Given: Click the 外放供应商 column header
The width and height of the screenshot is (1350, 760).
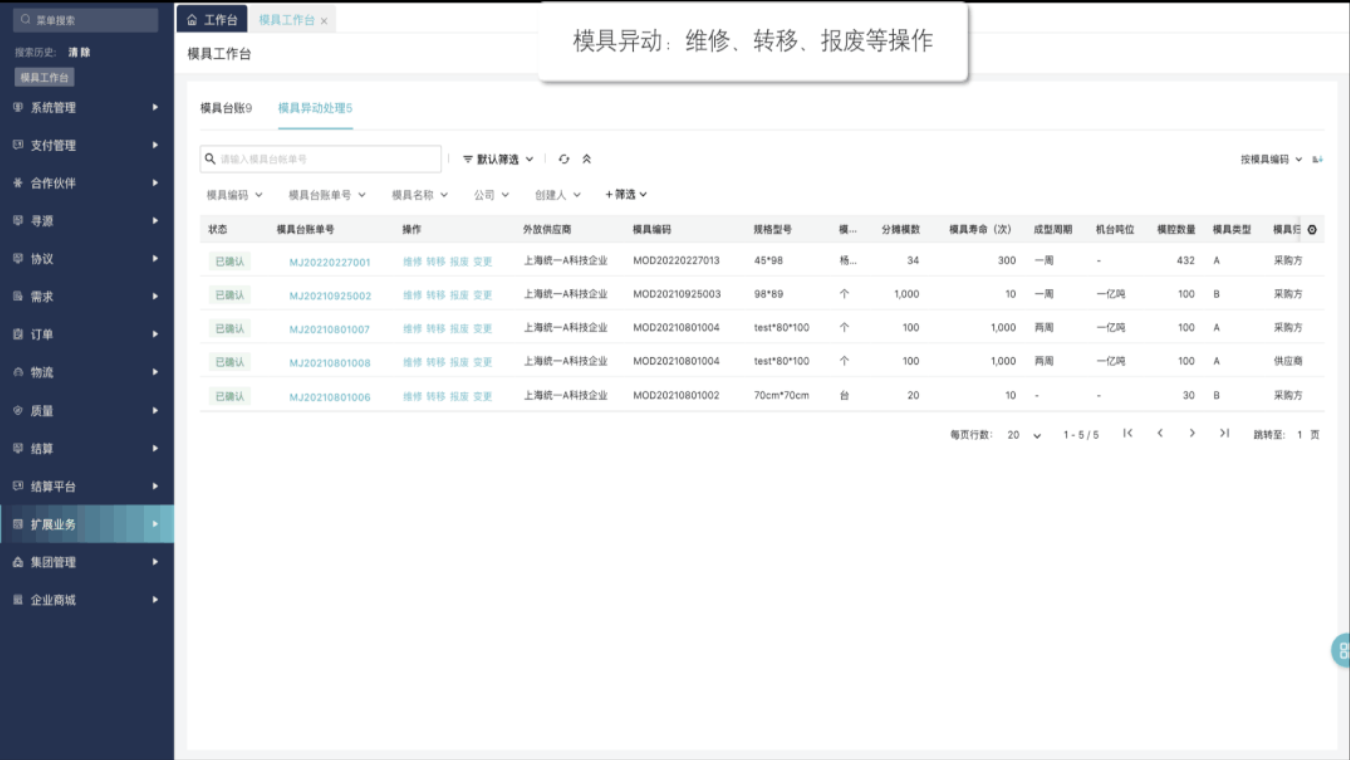Looking at the screenshot, I should 547,230.
